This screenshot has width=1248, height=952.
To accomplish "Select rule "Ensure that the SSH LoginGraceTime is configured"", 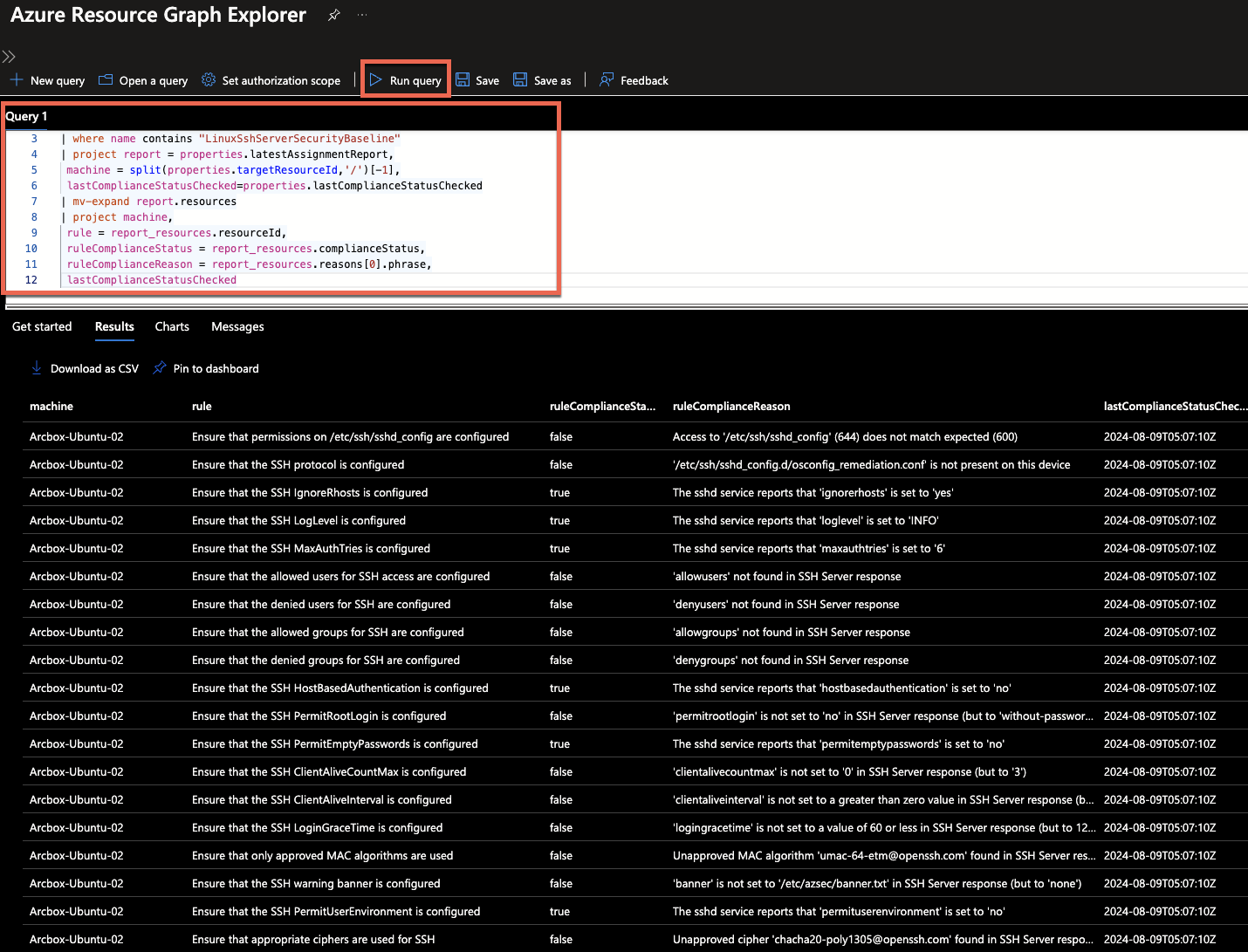I will (x=317, y=828).
